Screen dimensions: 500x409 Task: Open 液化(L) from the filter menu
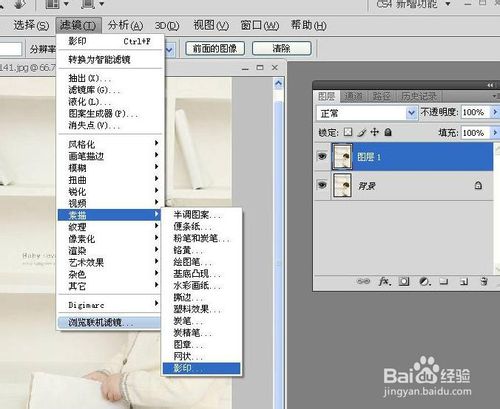click(x=110, y=101)
